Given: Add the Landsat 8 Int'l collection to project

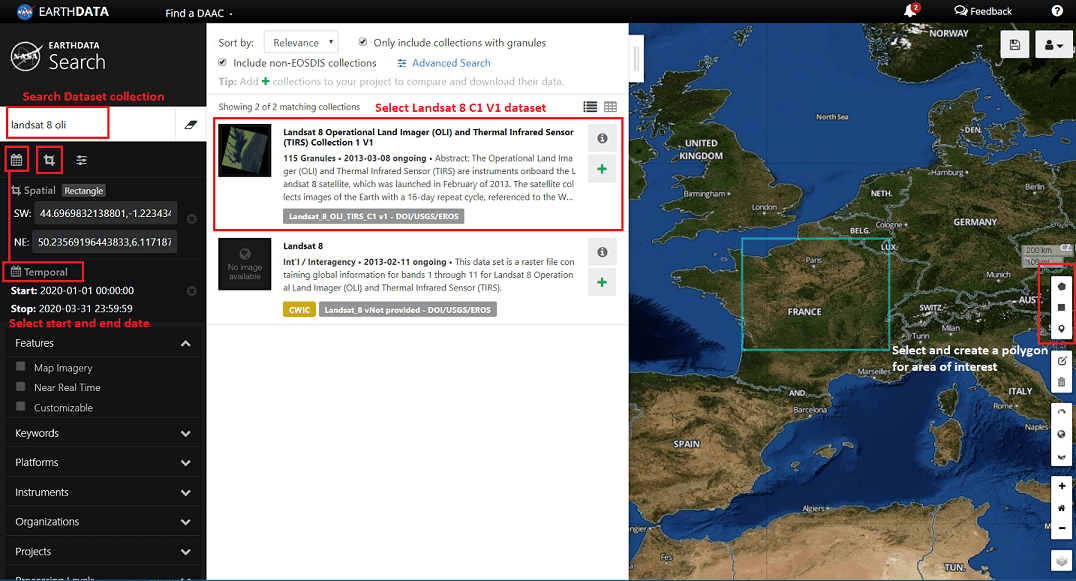Looking at the screenshot, I should pyautogui.click(x=602, y=282).
